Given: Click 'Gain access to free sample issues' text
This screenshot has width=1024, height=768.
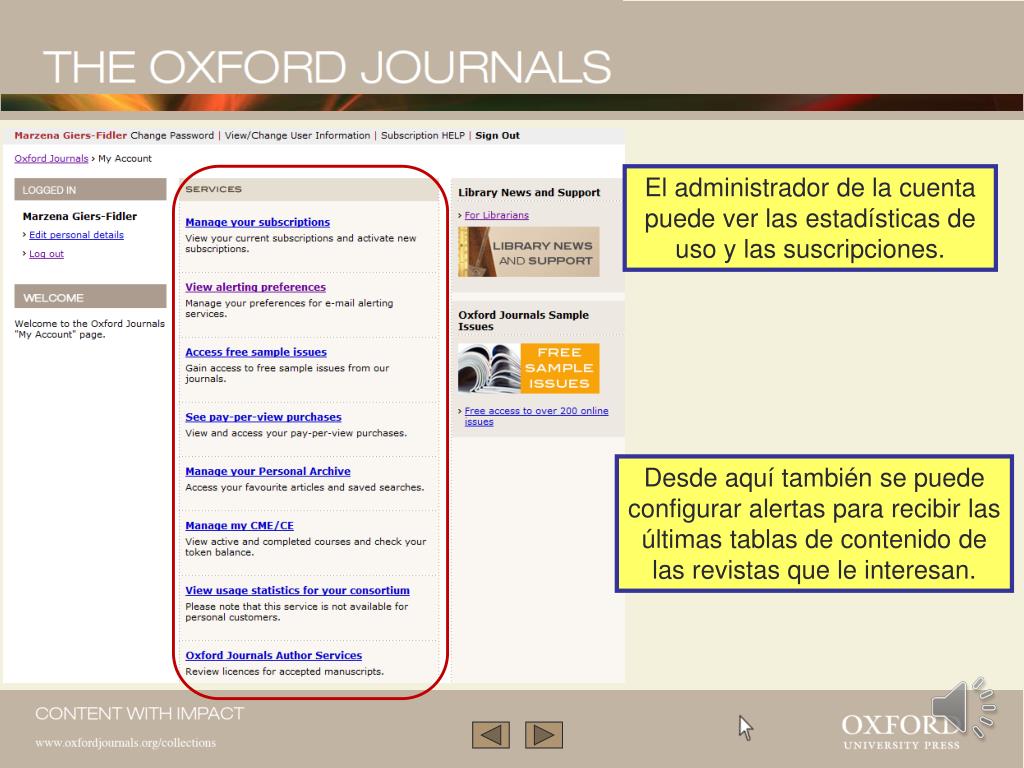Looking at the screenshot, I should pyautogui.click(x=287, y=373).
